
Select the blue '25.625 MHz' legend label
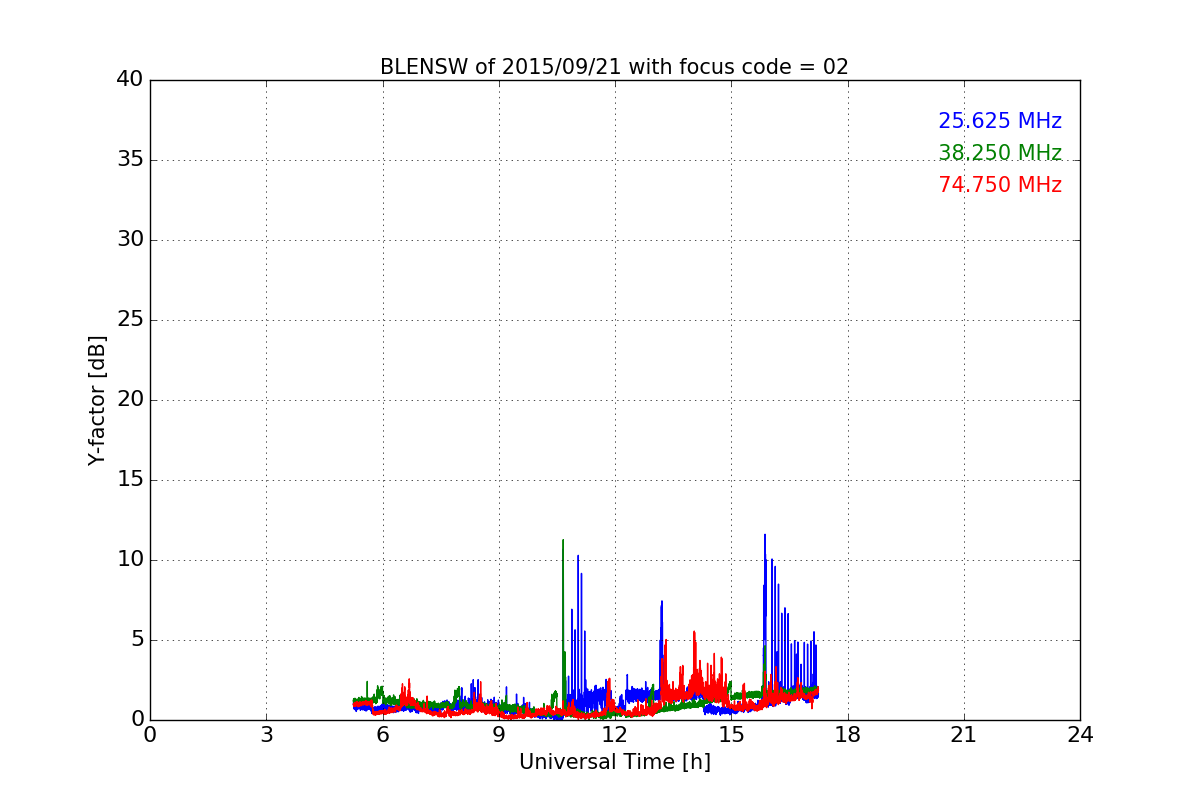tap(1000, 121)
